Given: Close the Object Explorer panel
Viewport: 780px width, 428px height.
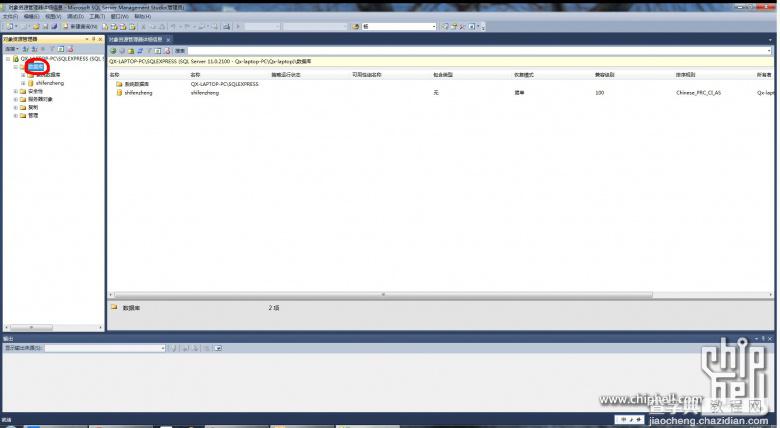Looking at the screenshot, I should pos(100,39).
